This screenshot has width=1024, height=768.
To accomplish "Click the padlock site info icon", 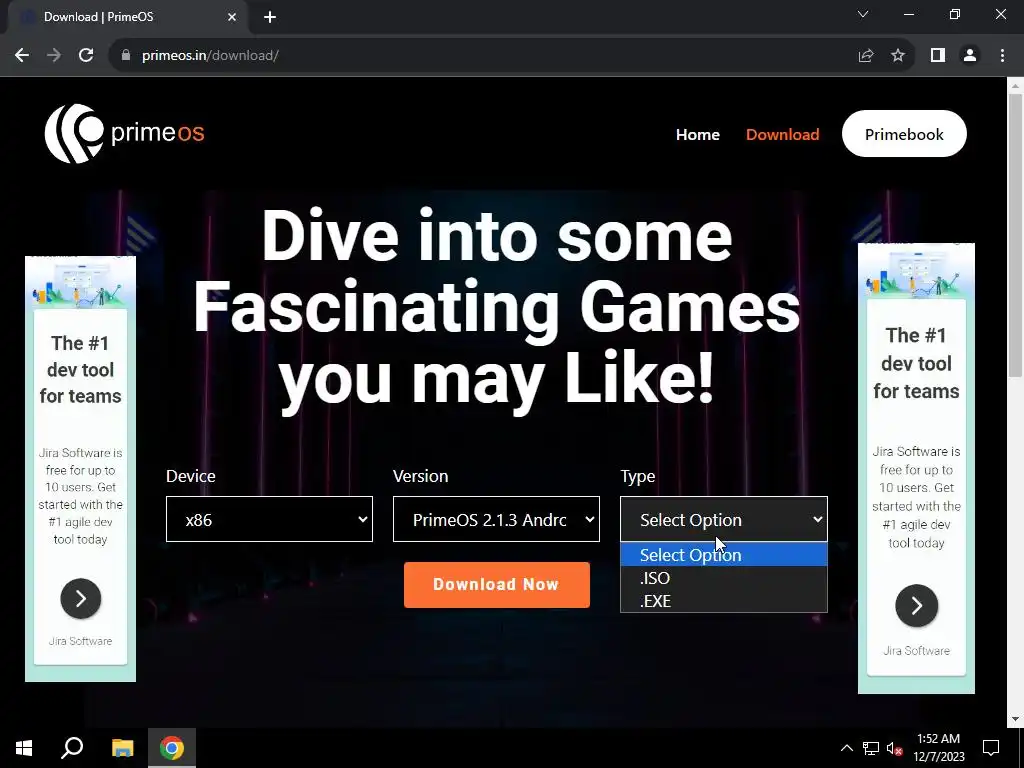I will [x=126, y=56].
